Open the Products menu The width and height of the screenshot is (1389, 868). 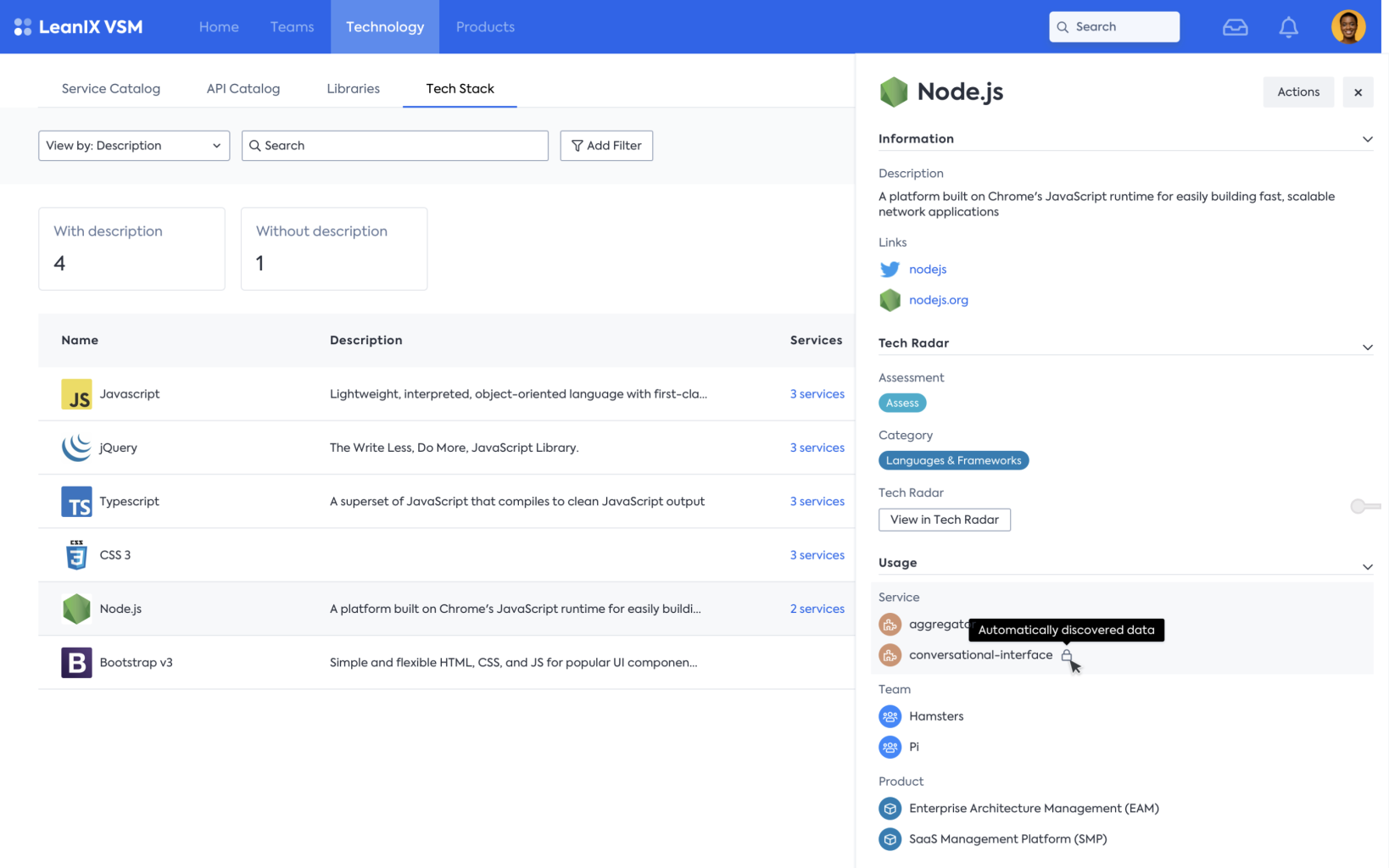[485, 27]
